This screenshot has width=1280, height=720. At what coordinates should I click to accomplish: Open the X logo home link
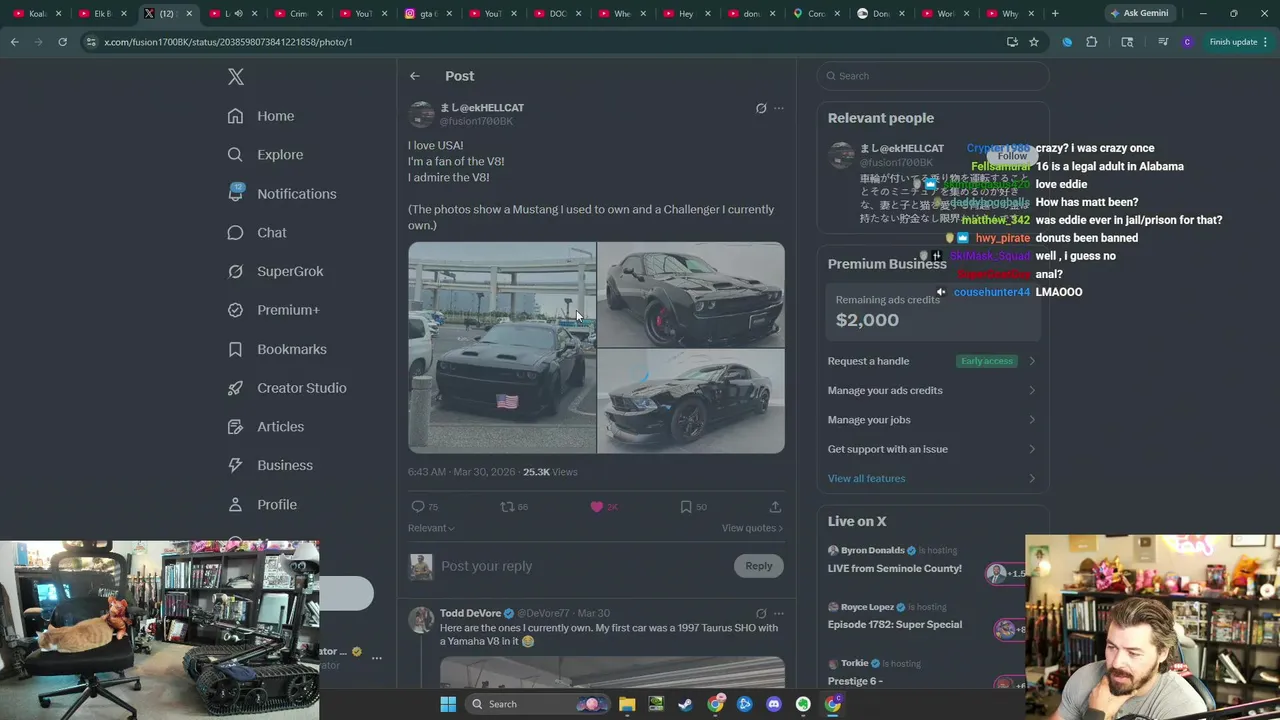click(235, 77)
